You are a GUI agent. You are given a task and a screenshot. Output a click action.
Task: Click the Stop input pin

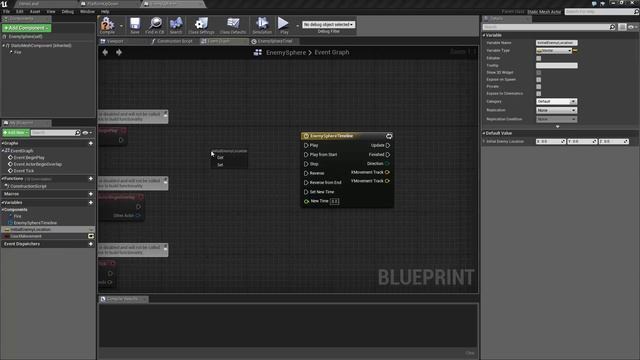[306, 164]
